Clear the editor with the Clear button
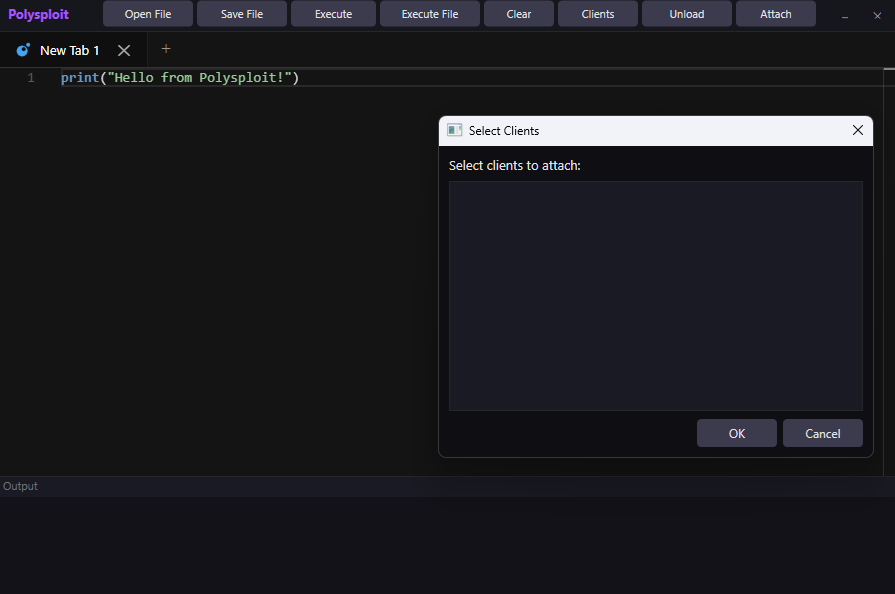The width and height of the screenshot is (895, 594). (x=519, y=14)
